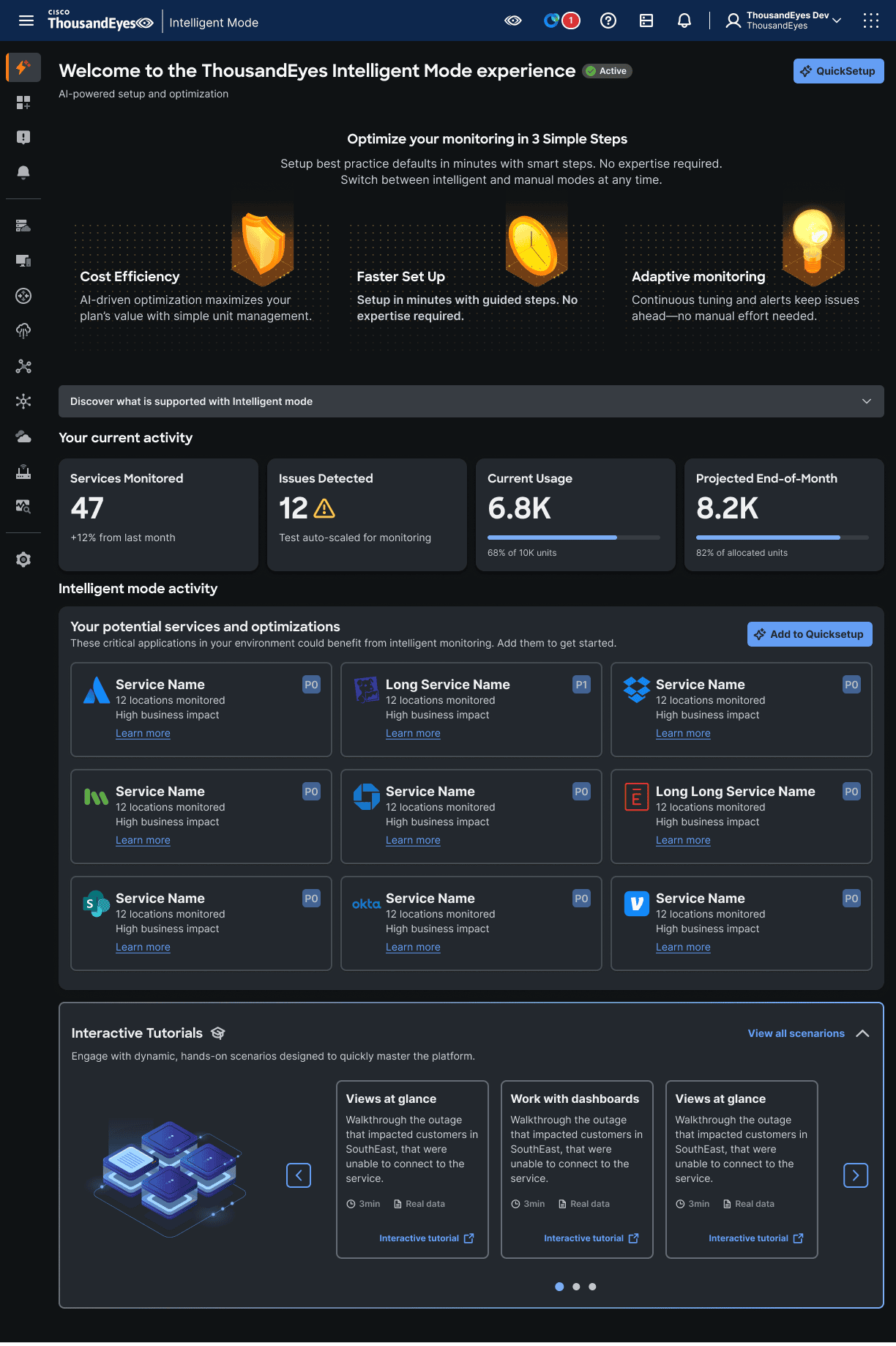The width and height of the screenshot is (896, 1346).
Task: Expand 'Discover what is supported with Intelligent mode'
Action: pos(471,401)
